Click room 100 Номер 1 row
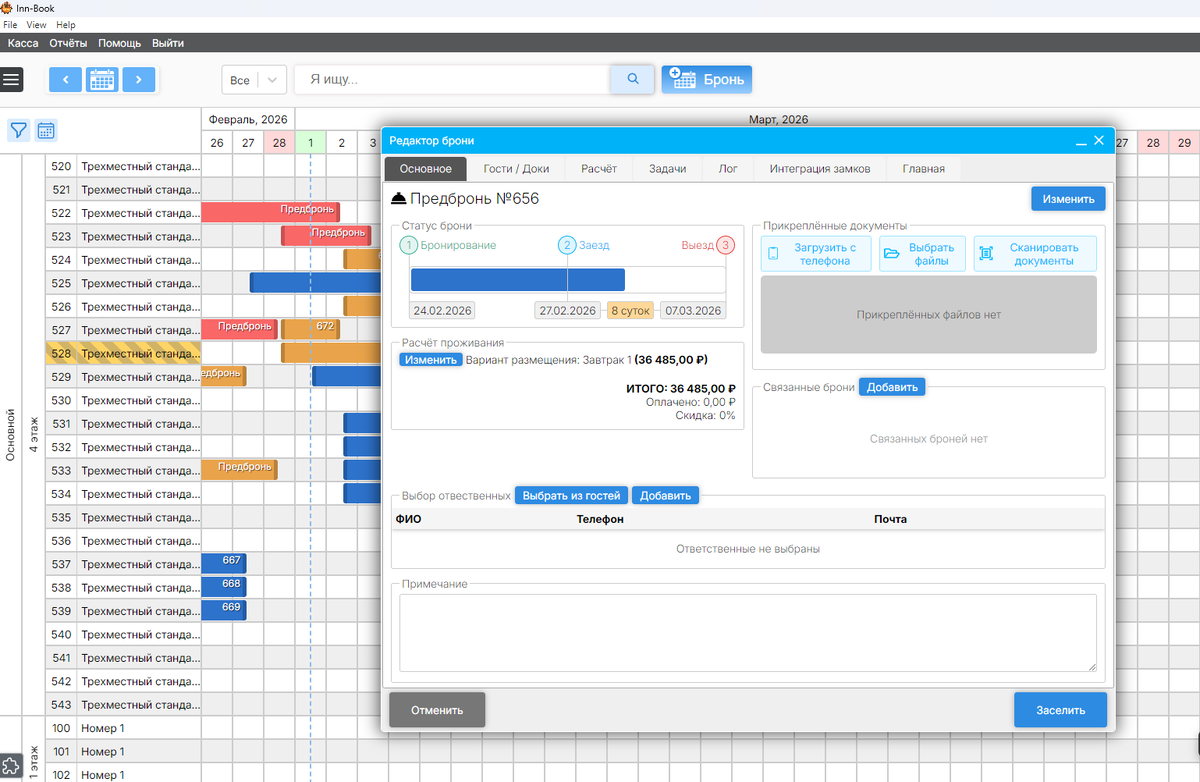This screenshot has height=782, width=1200. [x=124, y=728]
